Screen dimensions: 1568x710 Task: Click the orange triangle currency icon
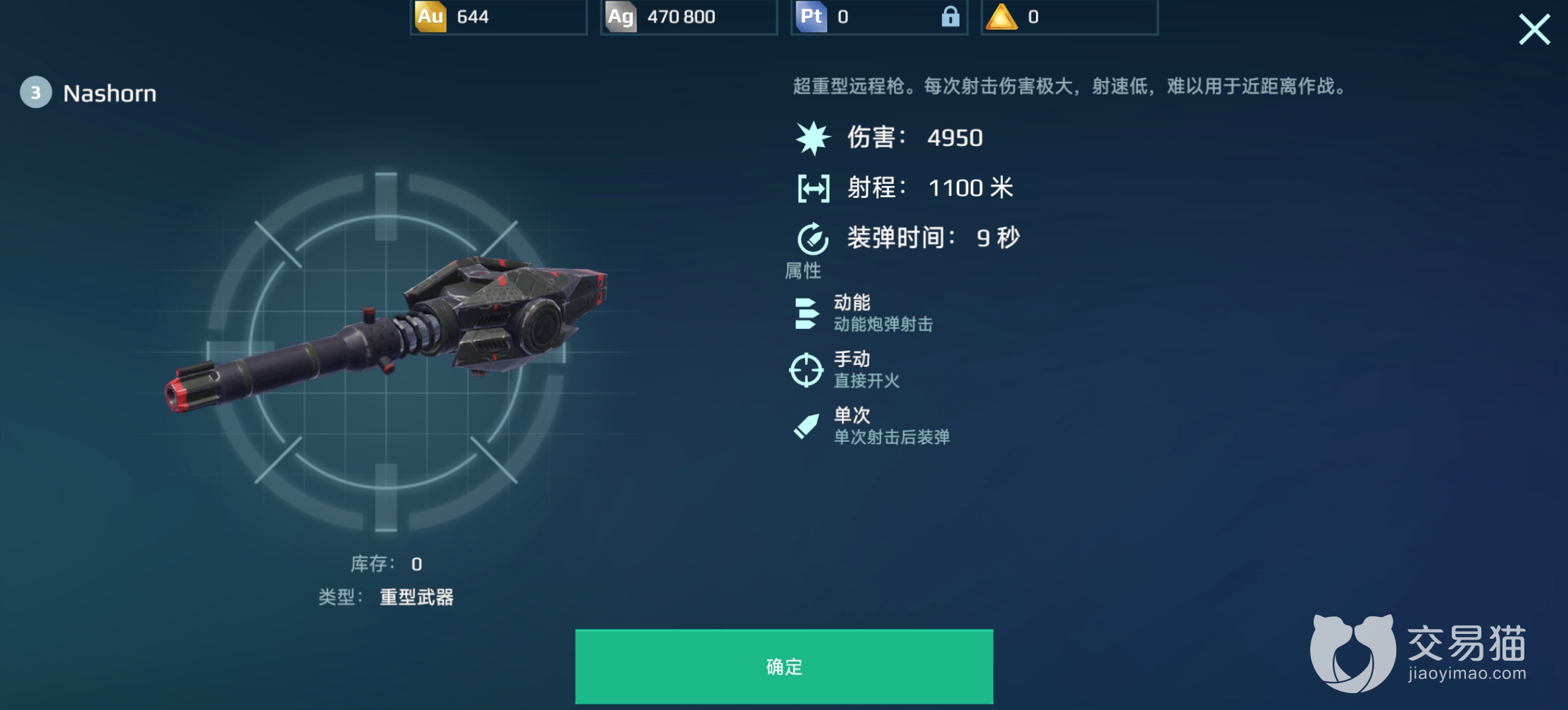tap(1001, 16)
